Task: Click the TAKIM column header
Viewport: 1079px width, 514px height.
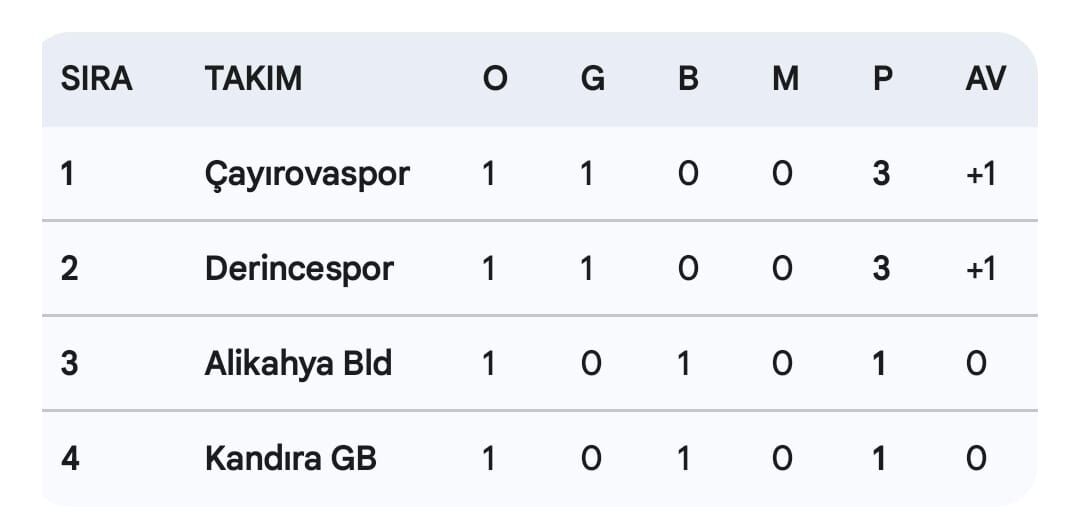Action: point(253,79)
